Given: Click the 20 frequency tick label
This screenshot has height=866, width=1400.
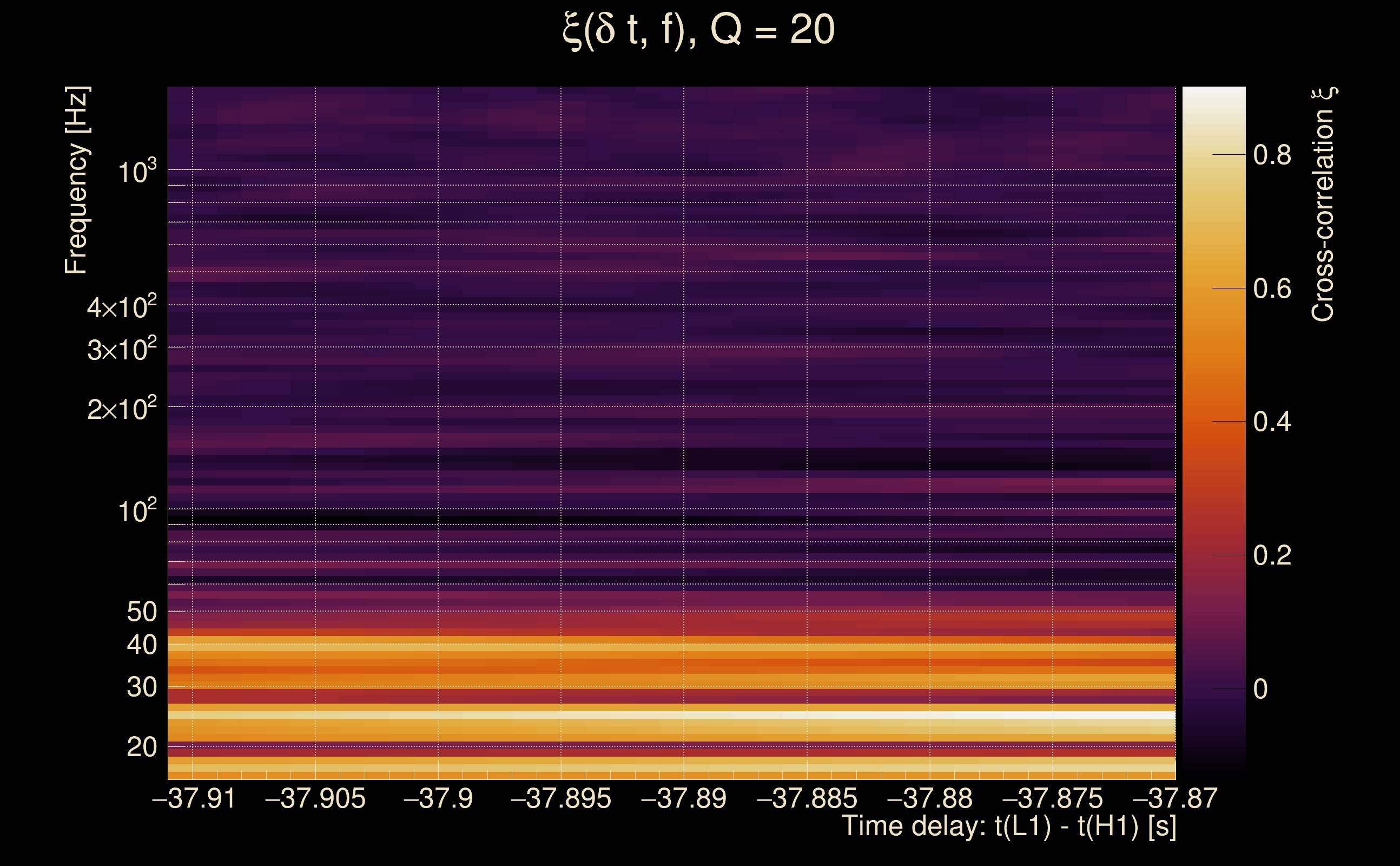Looking at the screenshot, I should point(141,747).
